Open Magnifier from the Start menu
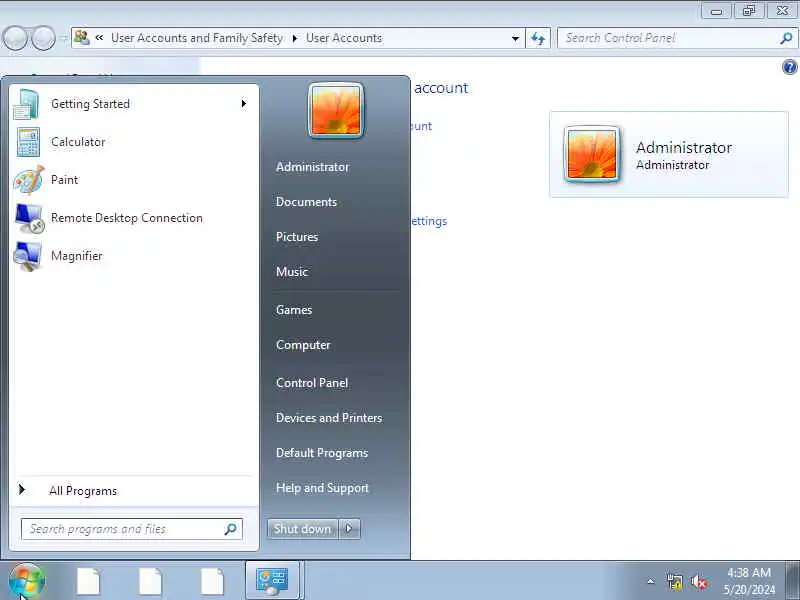 pyautogui.click(x=134, y=256)
